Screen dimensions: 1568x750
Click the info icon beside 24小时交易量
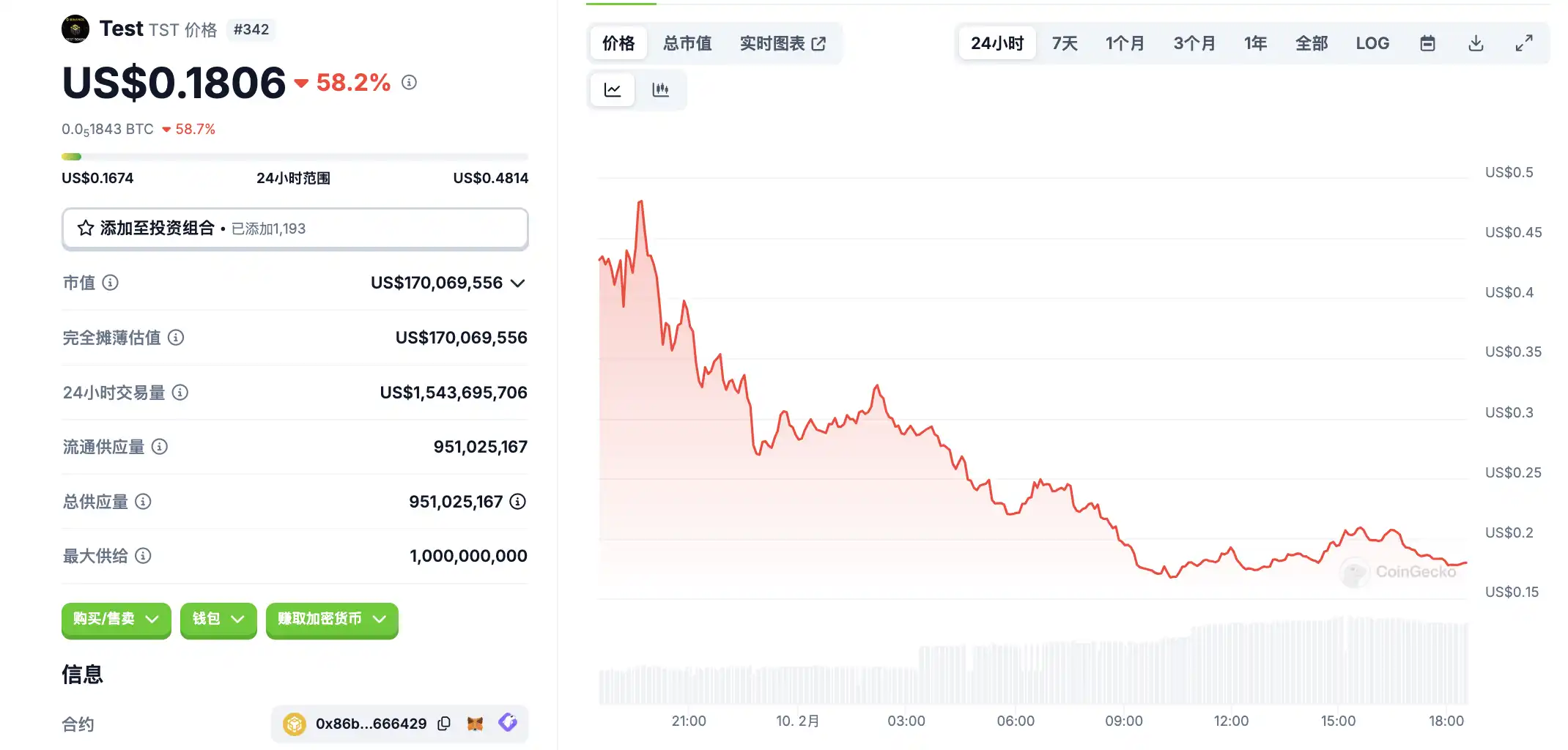(x=180, y=393)
